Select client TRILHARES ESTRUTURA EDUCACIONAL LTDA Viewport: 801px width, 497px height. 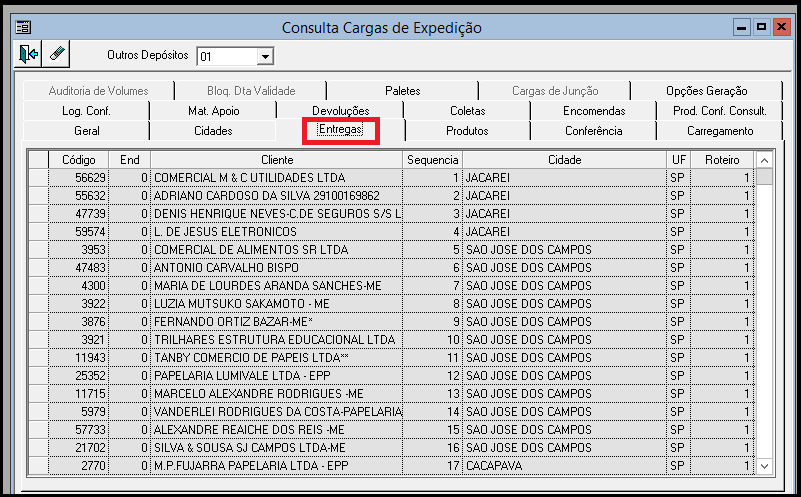pos(276,340)
